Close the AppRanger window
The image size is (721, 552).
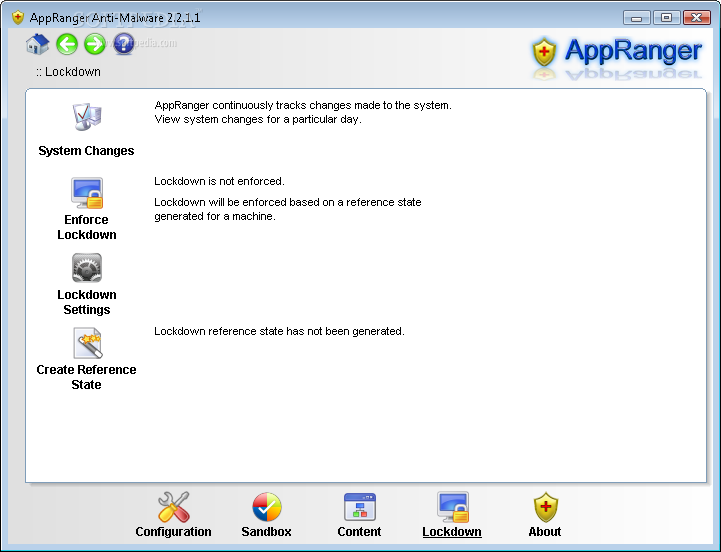[x=696, y=18]
